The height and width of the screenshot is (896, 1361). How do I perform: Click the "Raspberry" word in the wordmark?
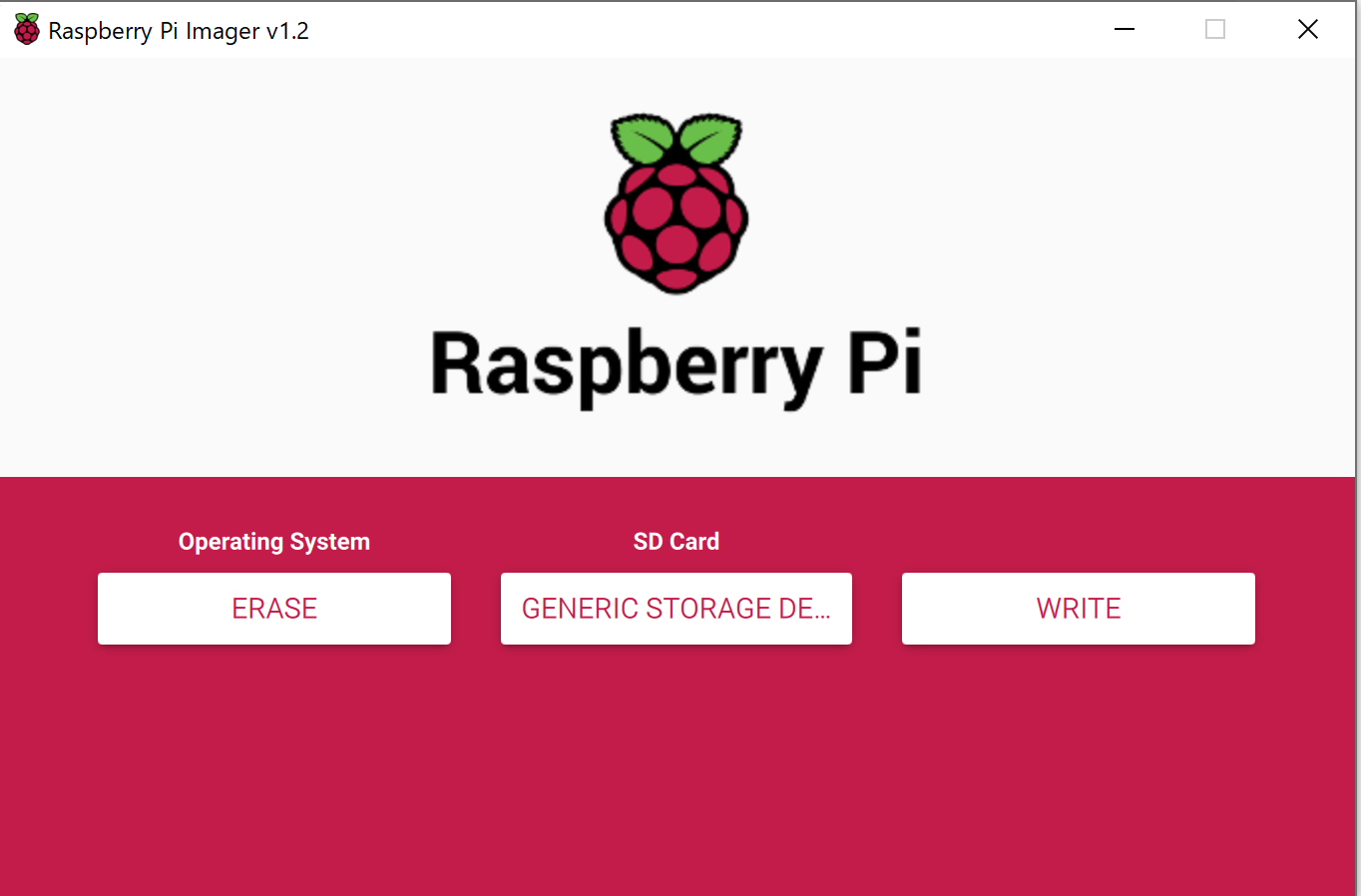tap(627, 365)
